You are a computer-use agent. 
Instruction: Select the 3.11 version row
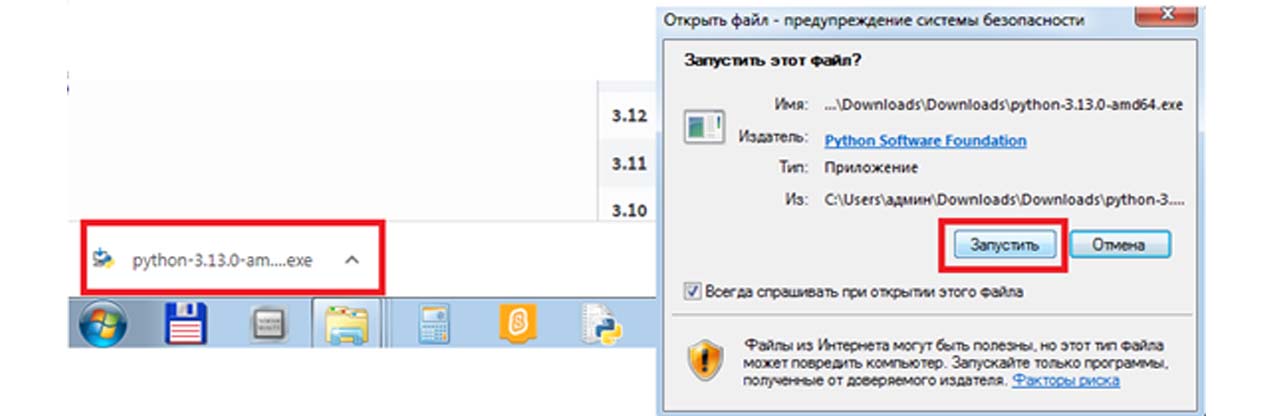630,163
